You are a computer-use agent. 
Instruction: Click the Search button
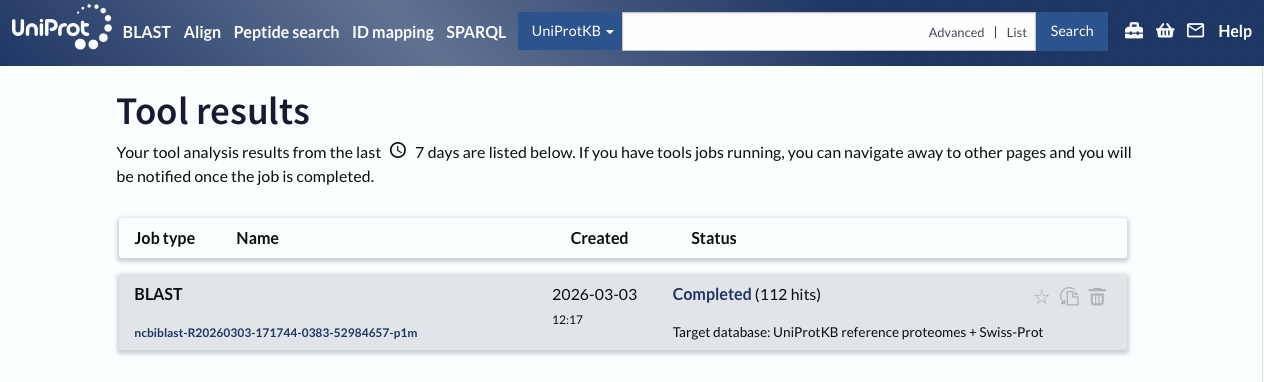[x=1072, y=31]
